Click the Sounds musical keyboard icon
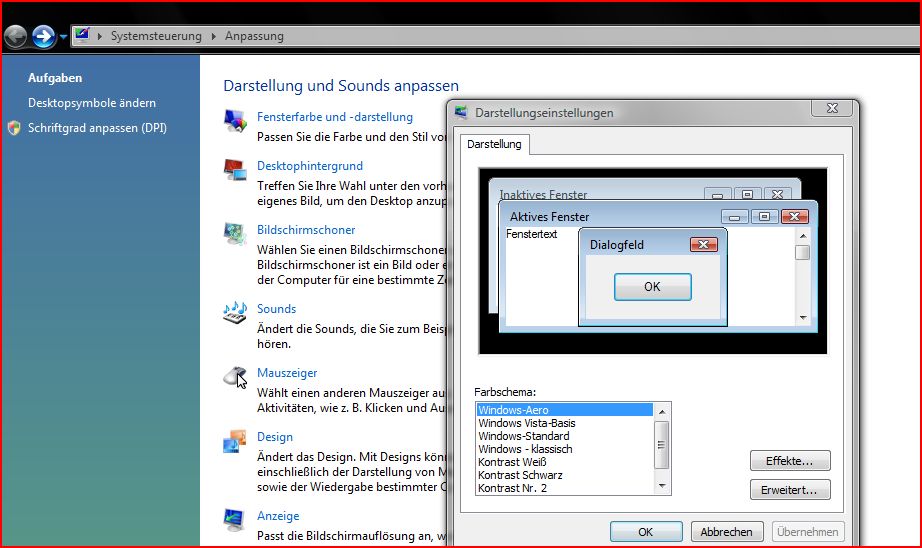This screenshot has width=922, height=548. click(x=235, y=312)
